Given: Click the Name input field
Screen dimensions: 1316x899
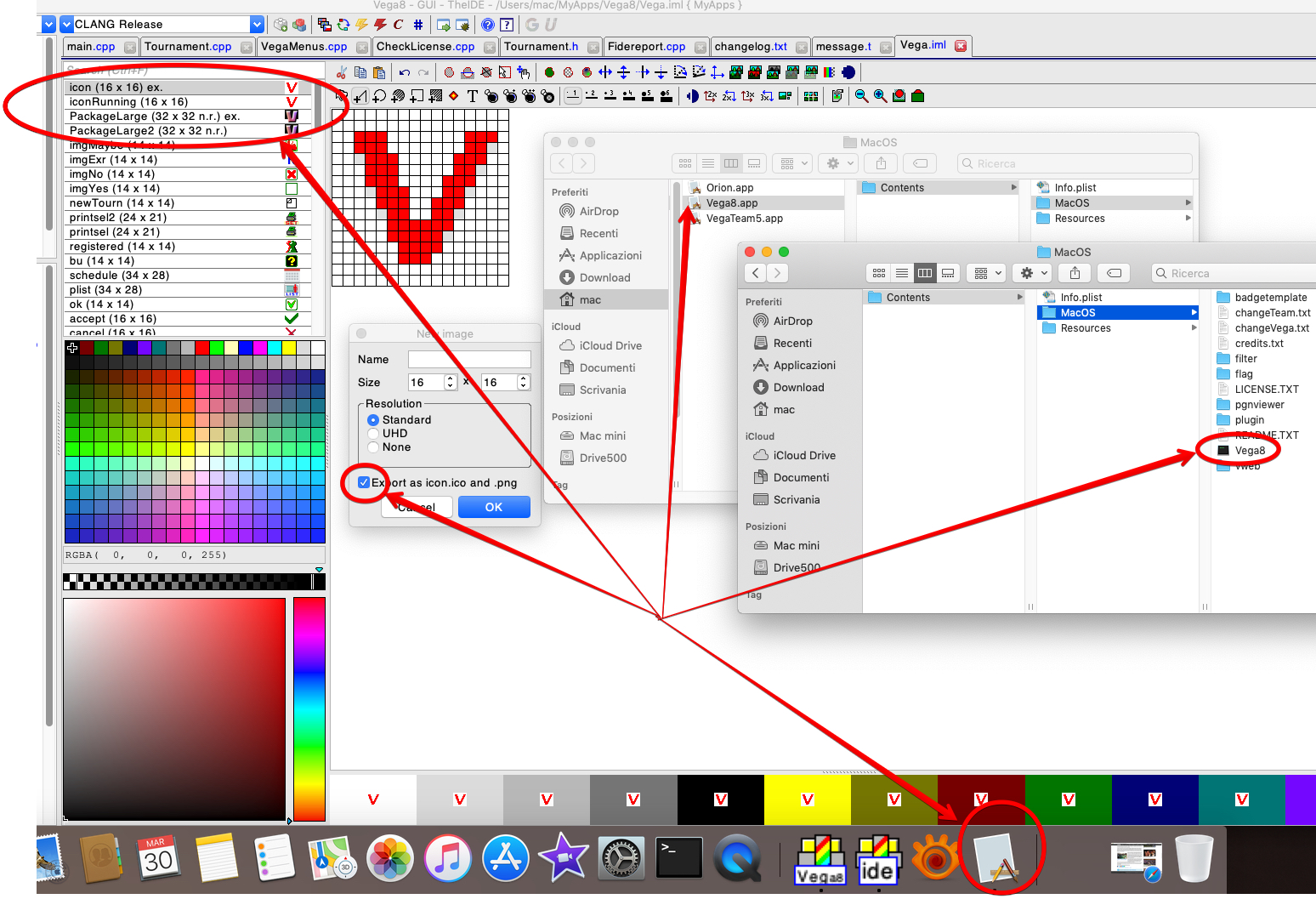Looking at the screenshot, I should (469, 360).
